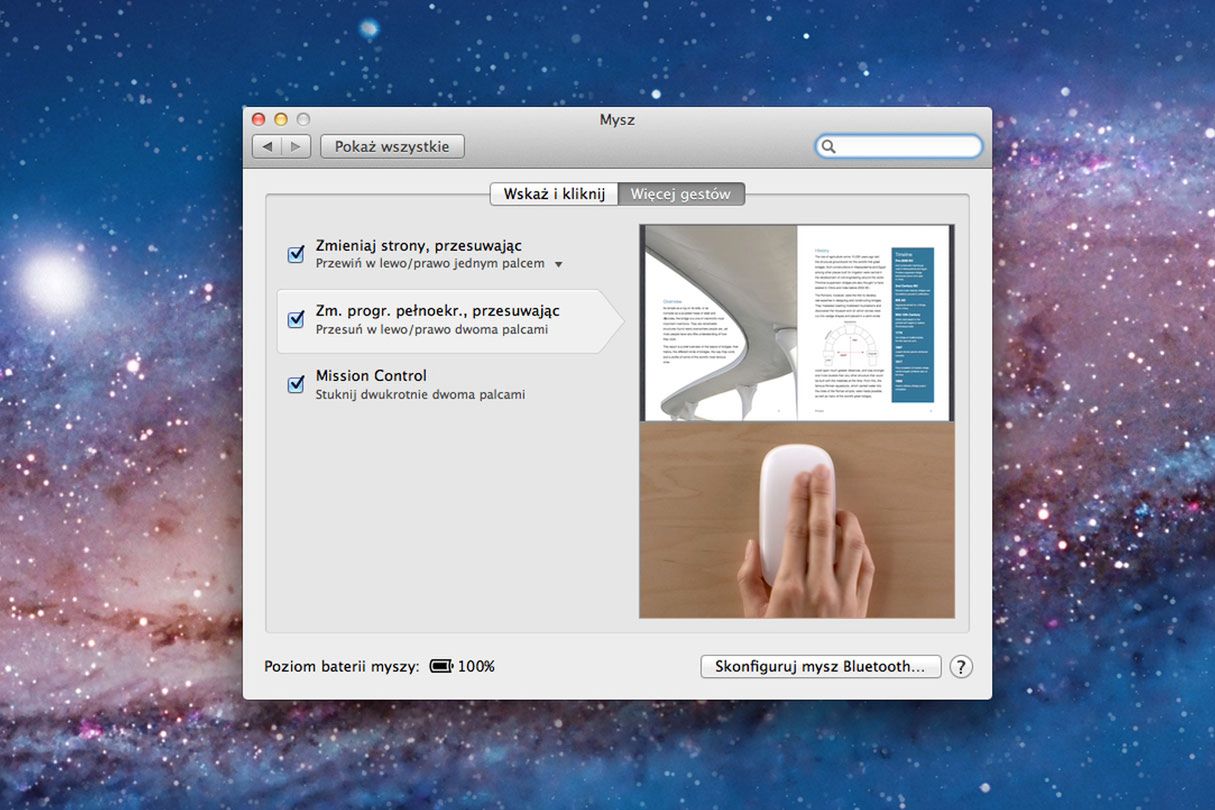Zoom window with the green button
This screenshot has width=1215, height=810.
(303, 119)
